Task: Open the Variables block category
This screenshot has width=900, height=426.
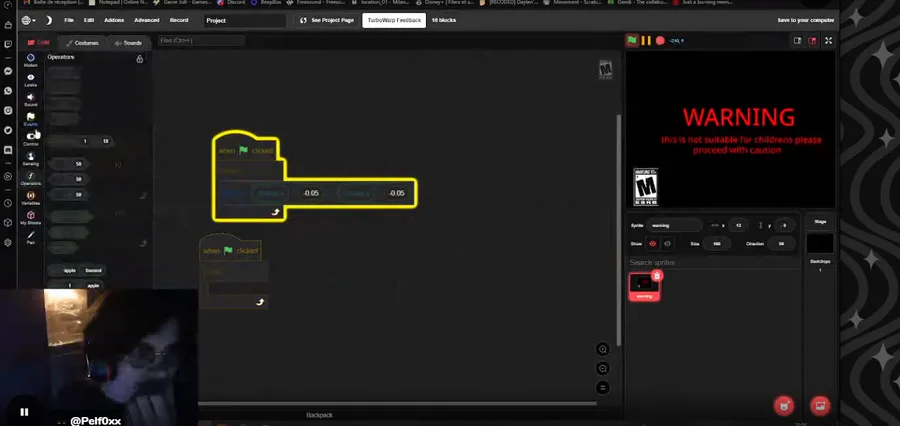Action: tap(30, 198)
